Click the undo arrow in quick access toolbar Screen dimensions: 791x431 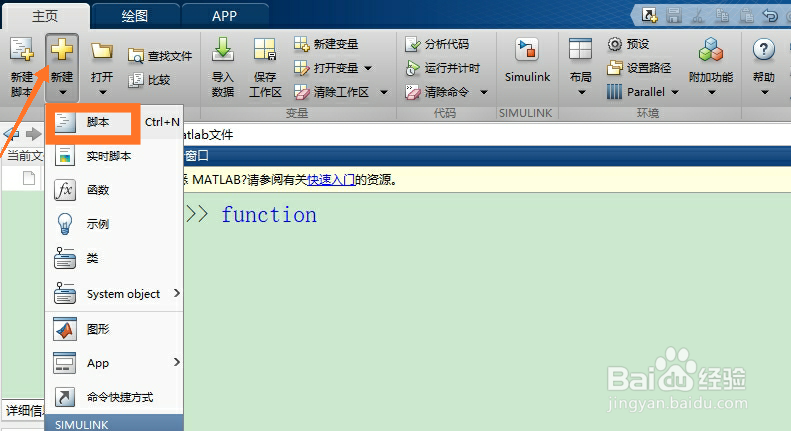pos(770,16)
